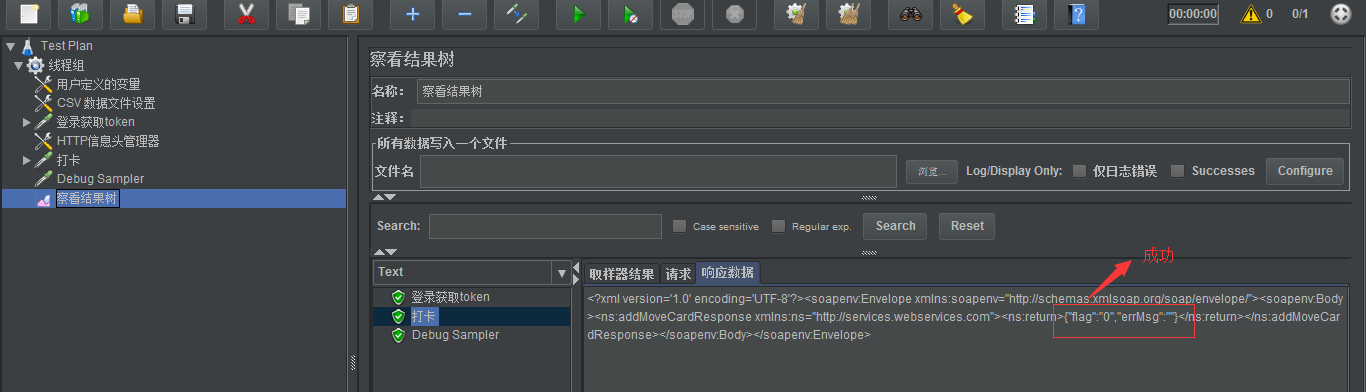This screenshot has height=392, width=1366.
Task: Select CSV 数据文件设置 element
Action: [x=105, y=103]
